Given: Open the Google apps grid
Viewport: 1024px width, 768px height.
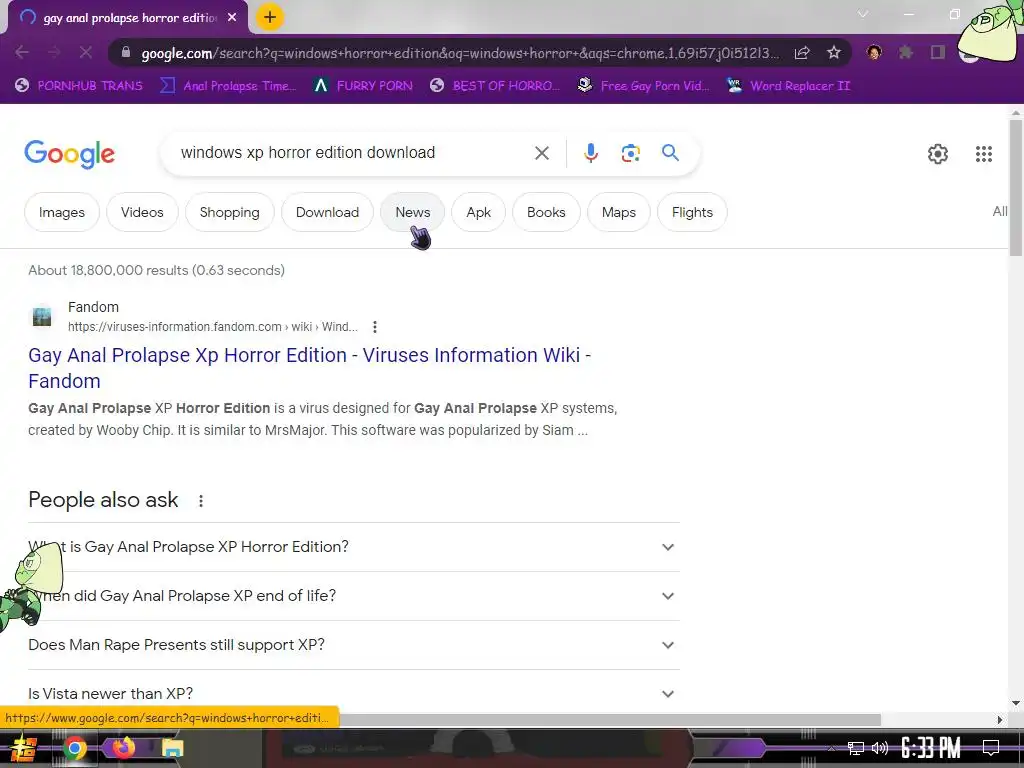Looking at the screenshot, I should 984,154.
